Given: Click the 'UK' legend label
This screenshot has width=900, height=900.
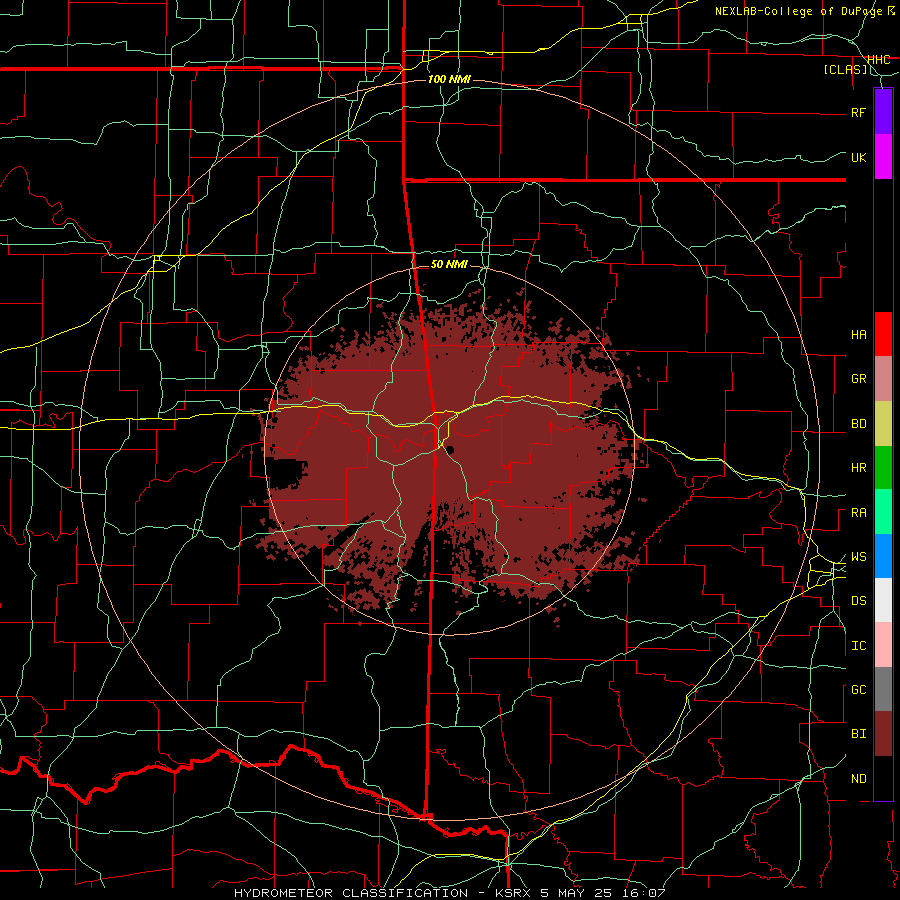Looking at the screenshot, I should point(858,157).
